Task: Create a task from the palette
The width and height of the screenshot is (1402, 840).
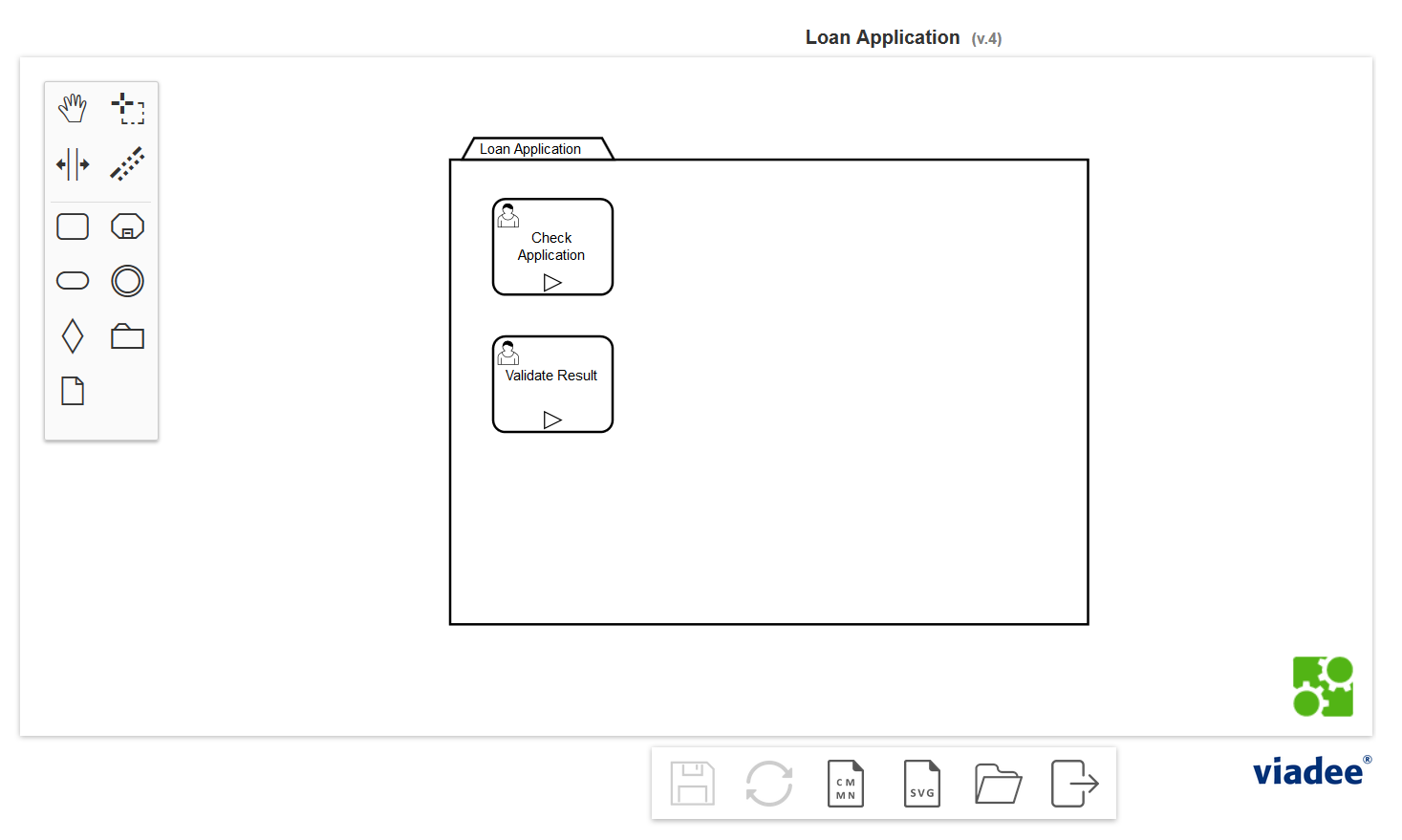Action: (73, 226)
